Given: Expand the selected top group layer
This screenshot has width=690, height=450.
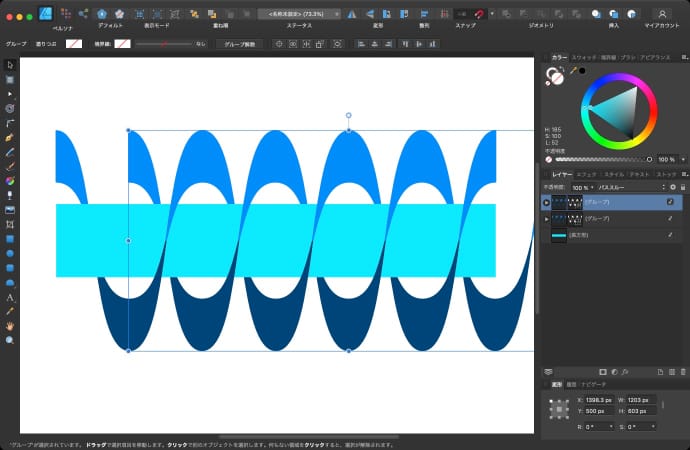Looking at the screenshot, I should coord(546,201).
